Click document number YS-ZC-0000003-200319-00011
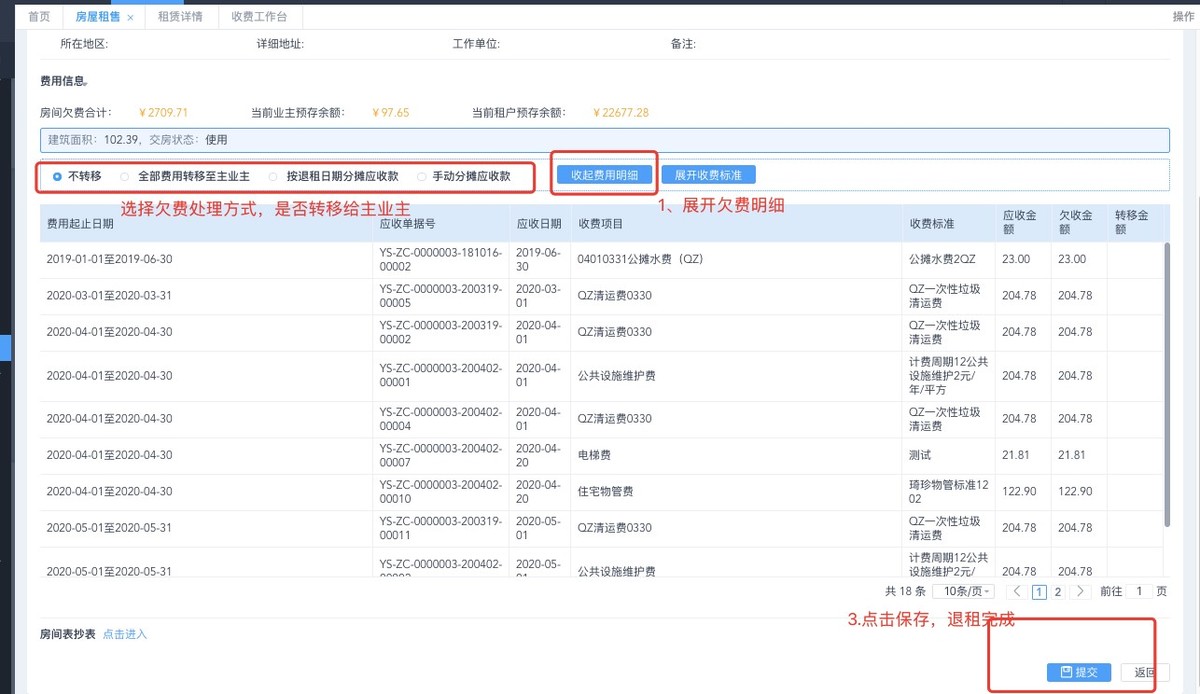The width and height of the screenshot is (1200, 694). (x=441, y=528)
